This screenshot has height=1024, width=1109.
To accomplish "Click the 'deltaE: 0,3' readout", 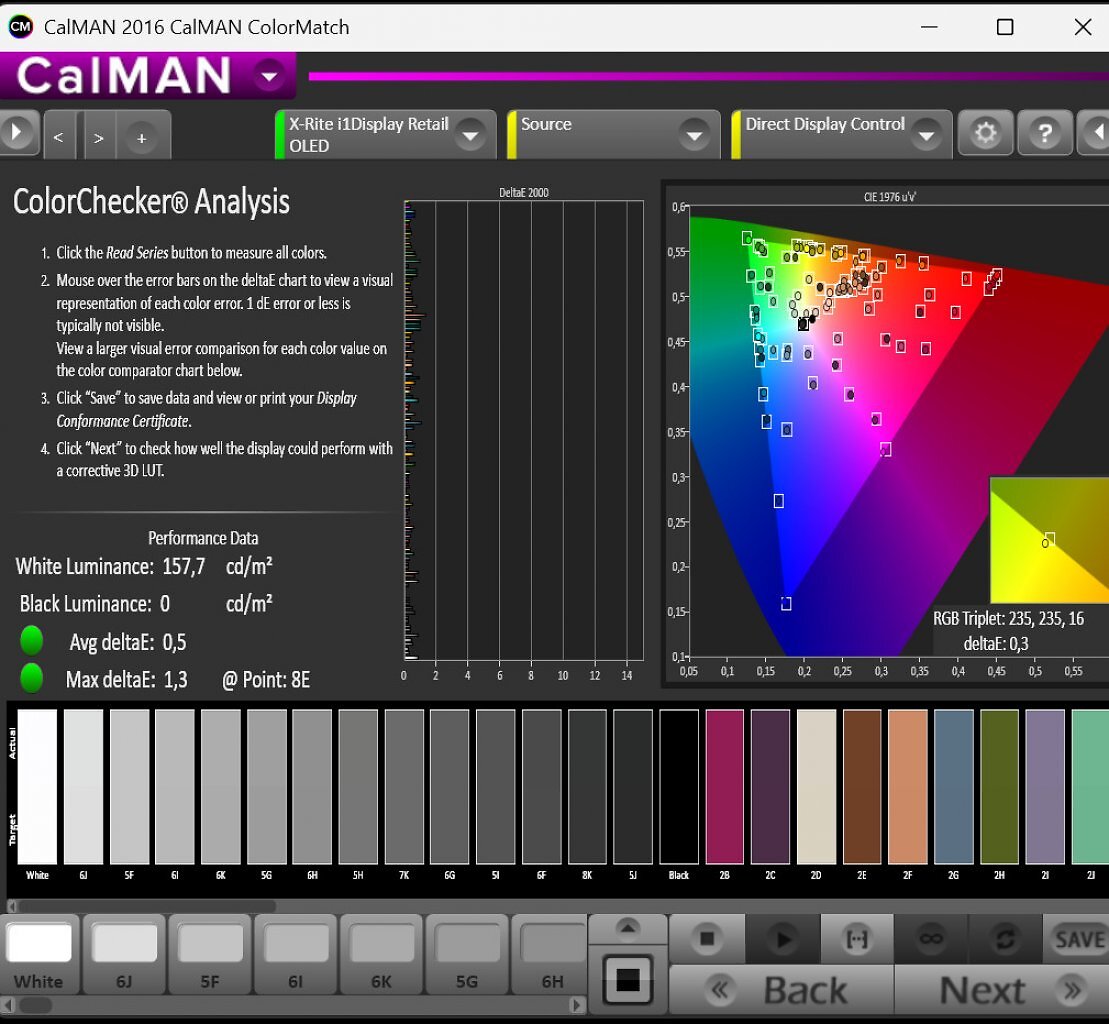I will pos(996,644).
